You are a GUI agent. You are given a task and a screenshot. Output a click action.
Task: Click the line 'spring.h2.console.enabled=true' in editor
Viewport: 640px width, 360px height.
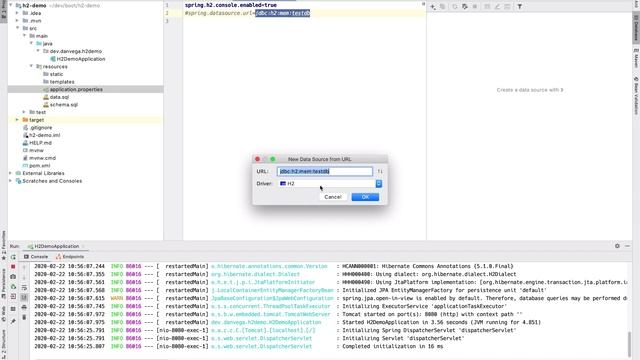point(231,5)
